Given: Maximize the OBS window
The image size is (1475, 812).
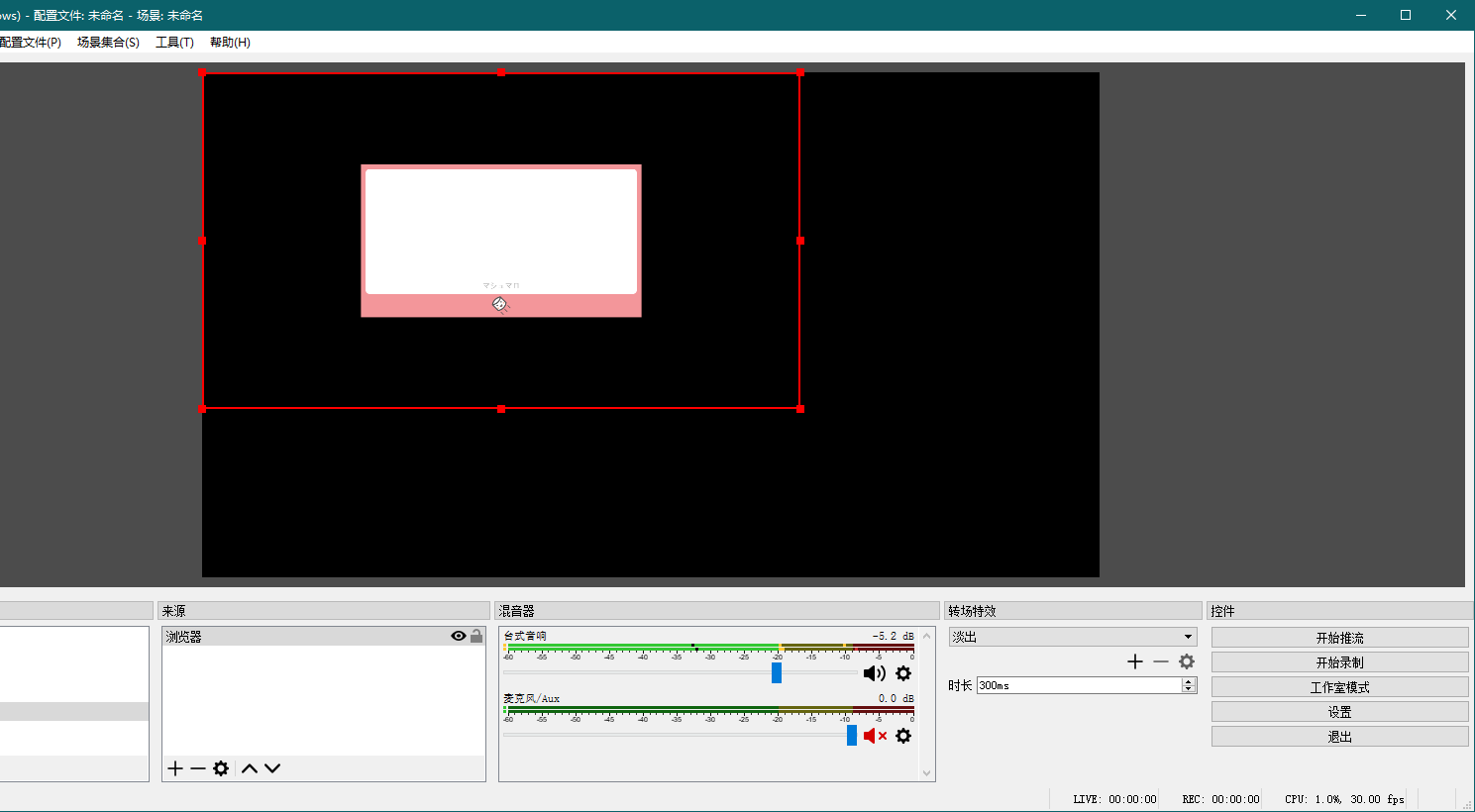Looking at the screenshot, I should tap(1406, 15).
